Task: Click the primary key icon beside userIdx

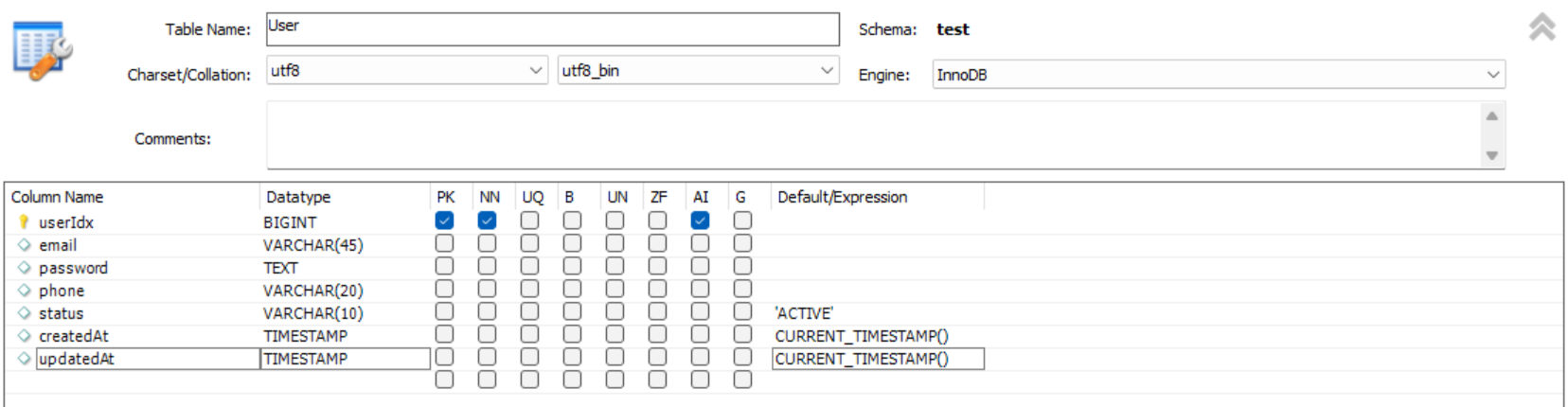Action: point(24,221)
